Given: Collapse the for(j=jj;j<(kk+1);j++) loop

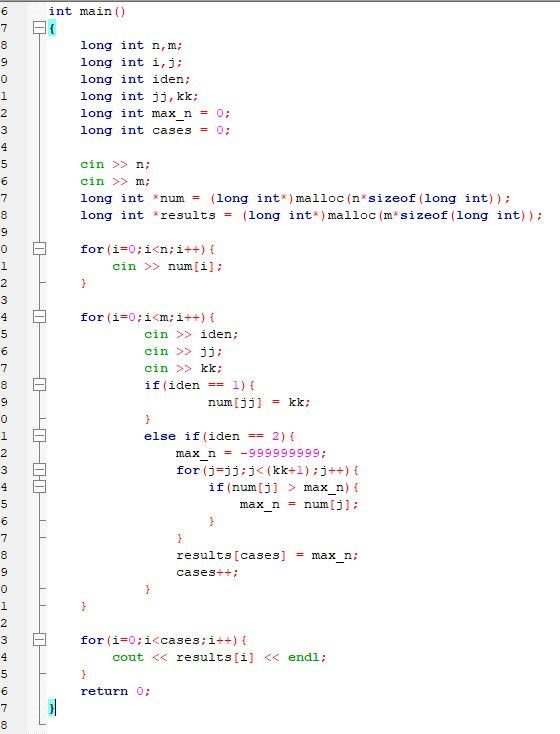Looking at the screenshot, I should [x=39, y=470].
